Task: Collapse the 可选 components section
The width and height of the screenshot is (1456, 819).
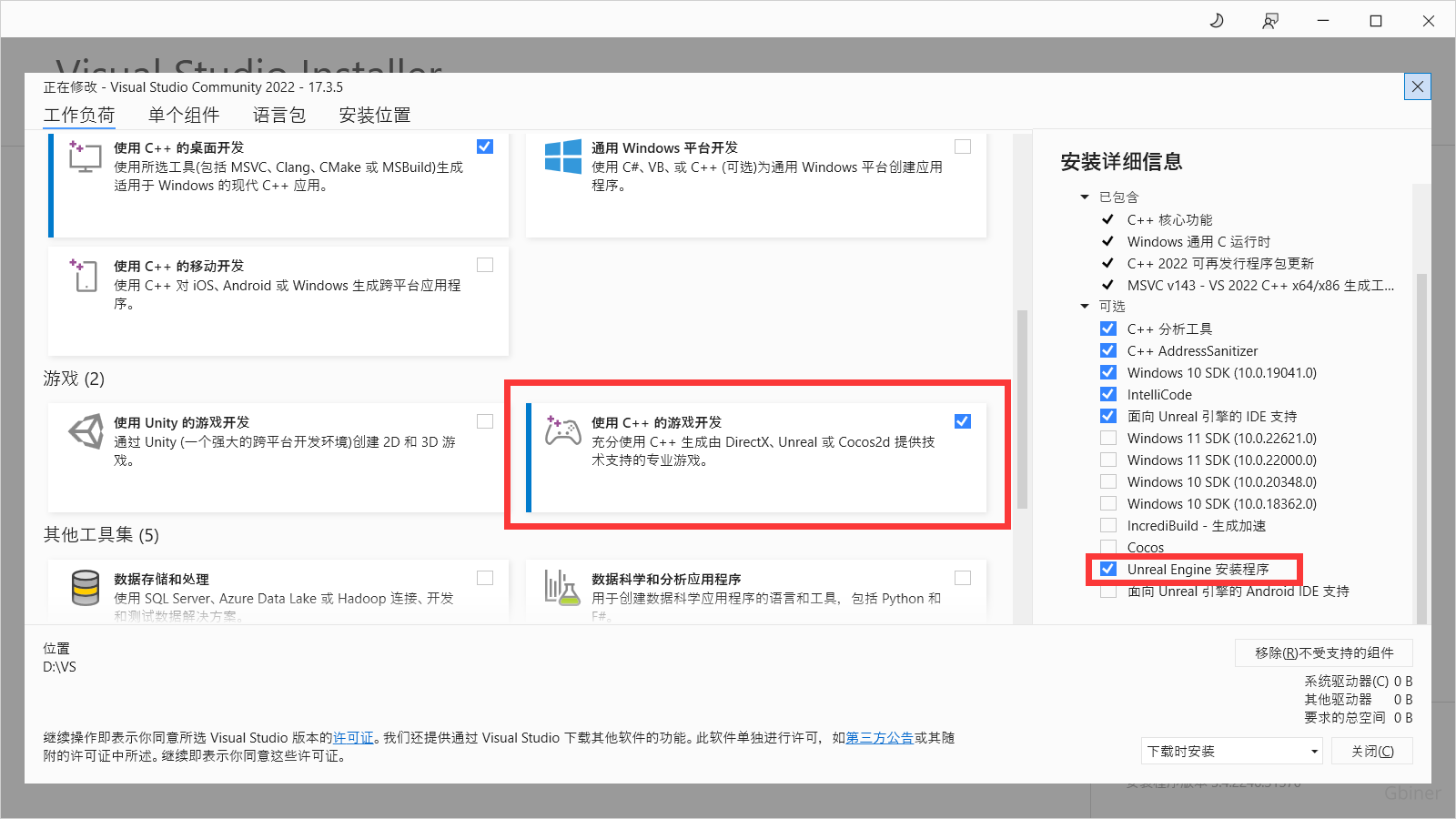Action: click(x=1085, y=306)
